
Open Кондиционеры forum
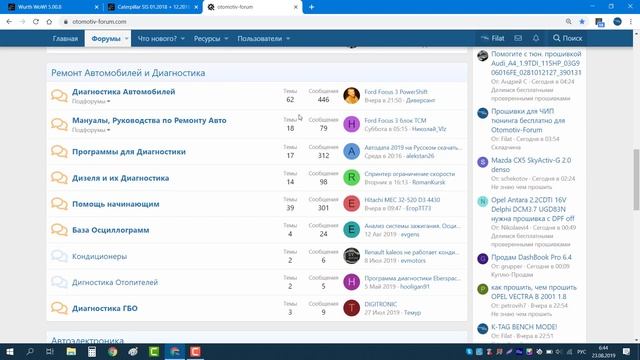100,256
